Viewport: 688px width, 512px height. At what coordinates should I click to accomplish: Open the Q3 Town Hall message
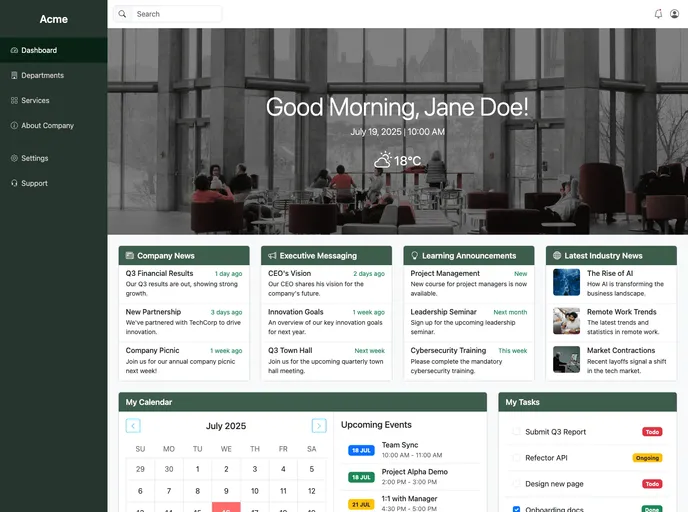coord(326,361)
